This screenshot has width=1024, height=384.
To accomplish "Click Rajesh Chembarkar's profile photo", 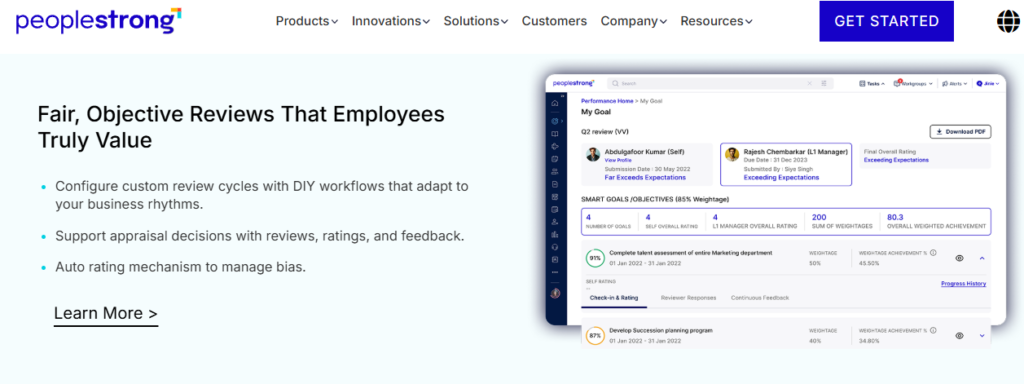I will tap(732, 154).
